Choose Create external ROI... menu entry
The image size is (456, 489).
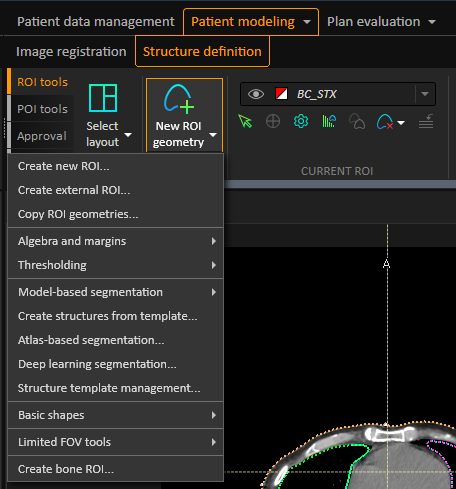click(115, 190)
